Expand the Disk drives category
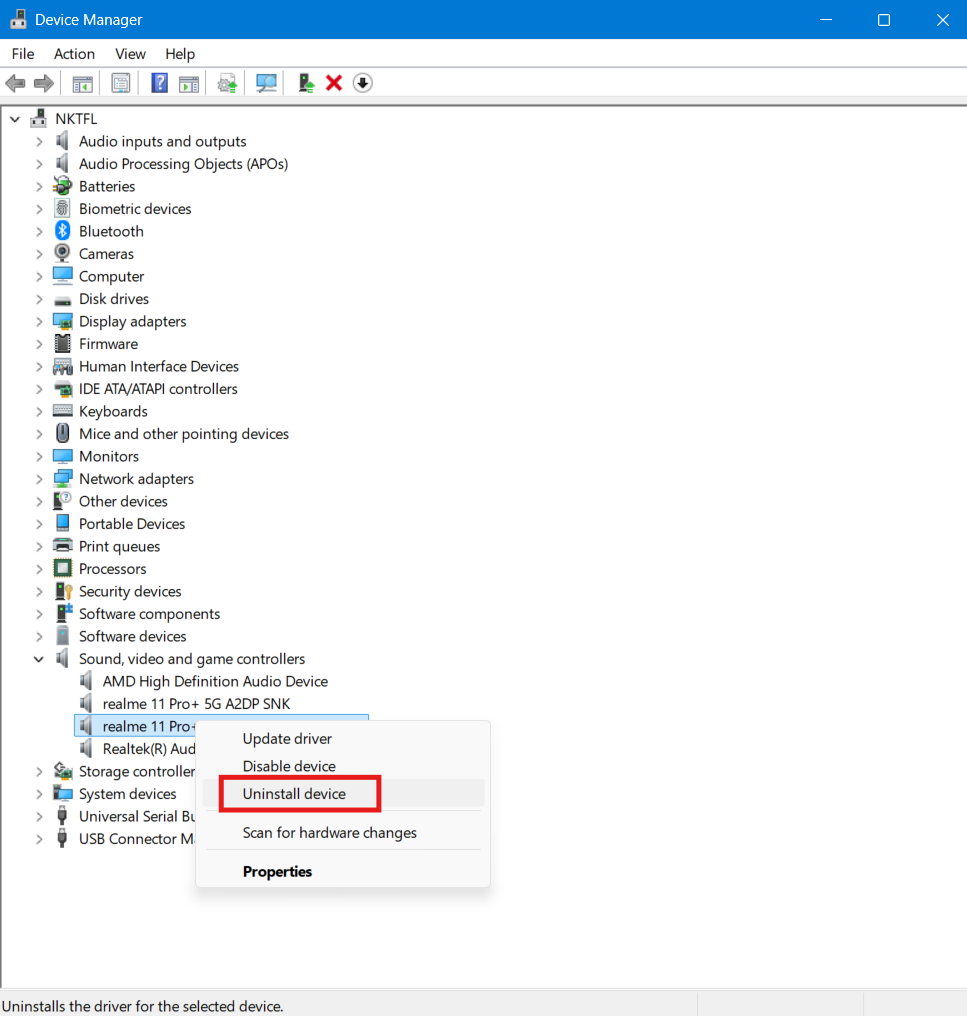Image resolution: width=967 pixels, height=1016 pixels. point(39,299)
